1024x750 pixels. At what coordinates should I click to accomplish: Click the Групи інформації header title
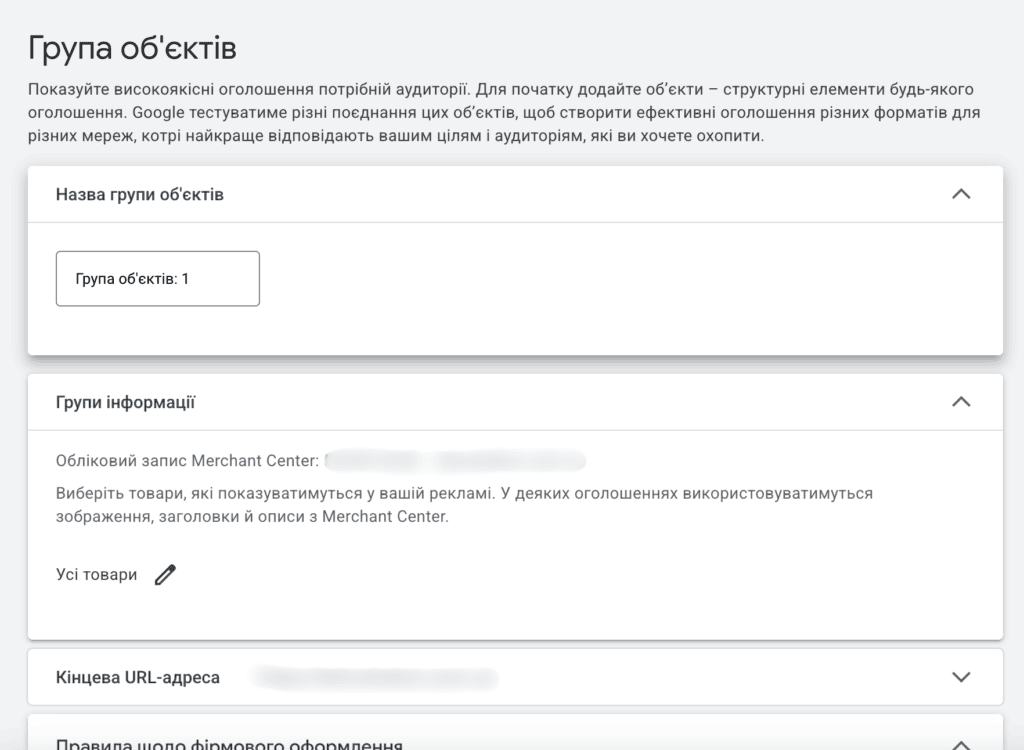(125, 402)
